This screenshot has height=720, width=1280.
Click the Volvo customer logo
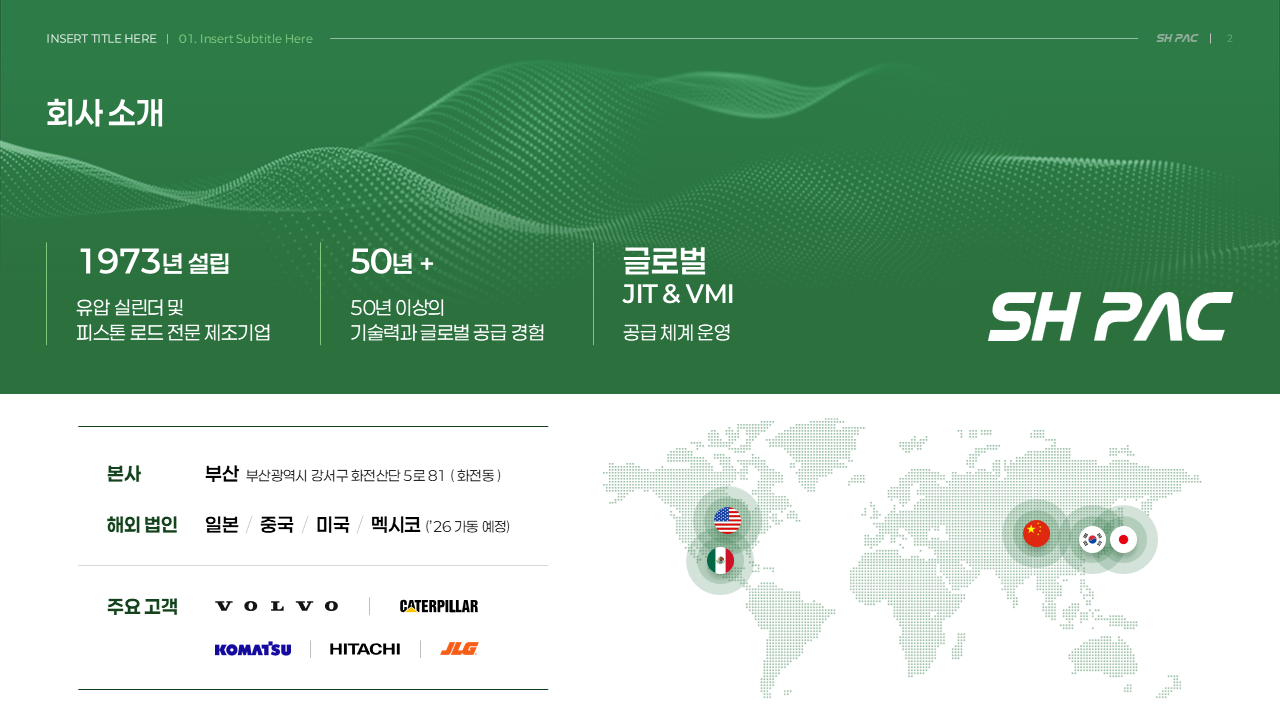(277, 606)
